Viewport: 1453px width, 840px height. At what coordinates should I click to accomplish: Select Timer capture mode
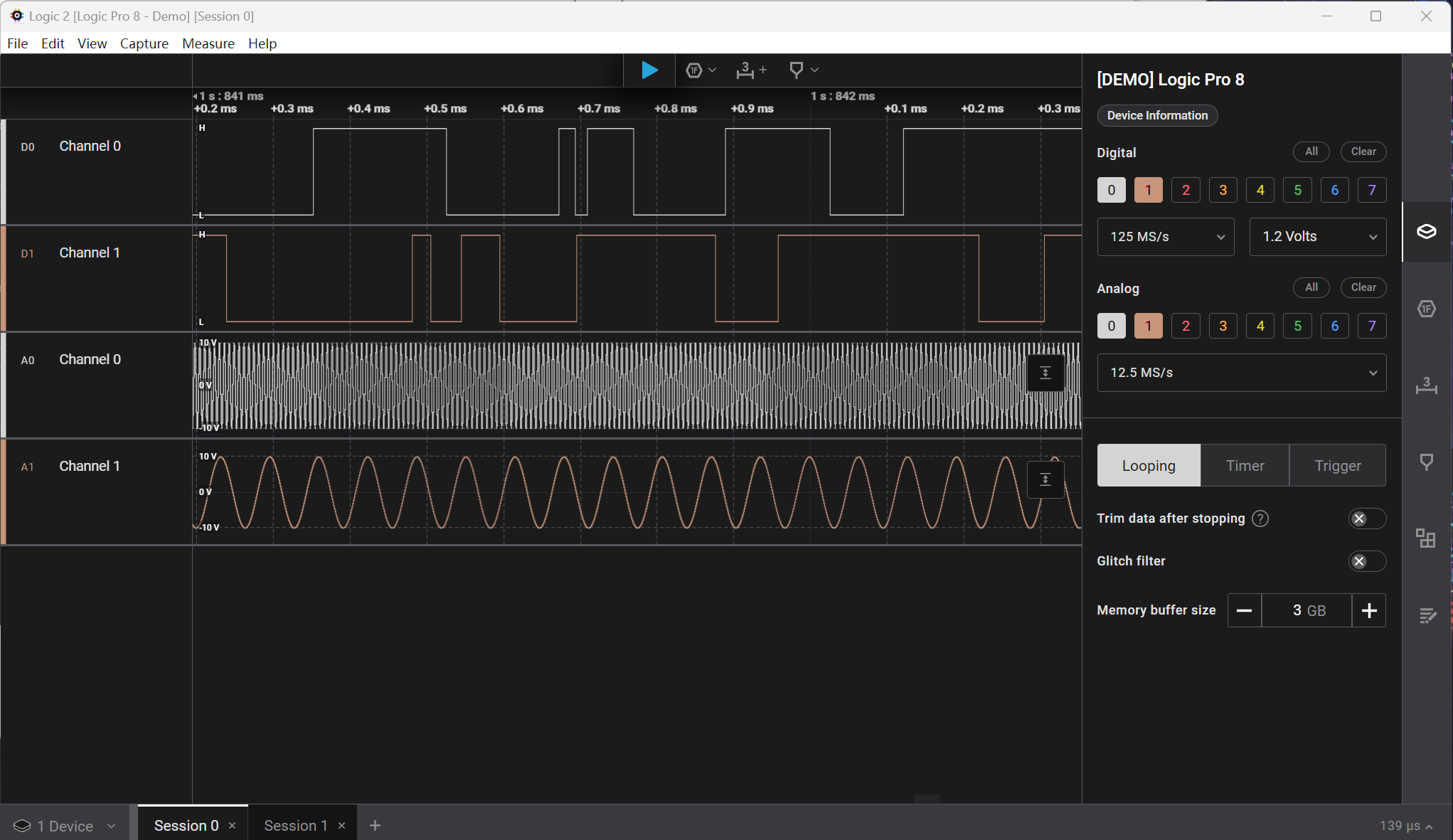pos(1245,466)
